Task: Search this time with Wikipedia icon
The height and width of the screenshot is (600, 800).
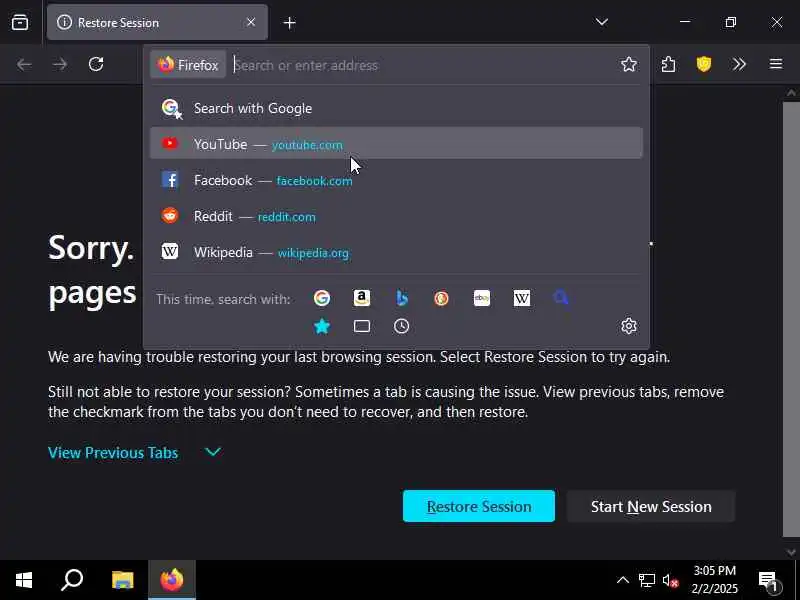Action: pos(521,298)
